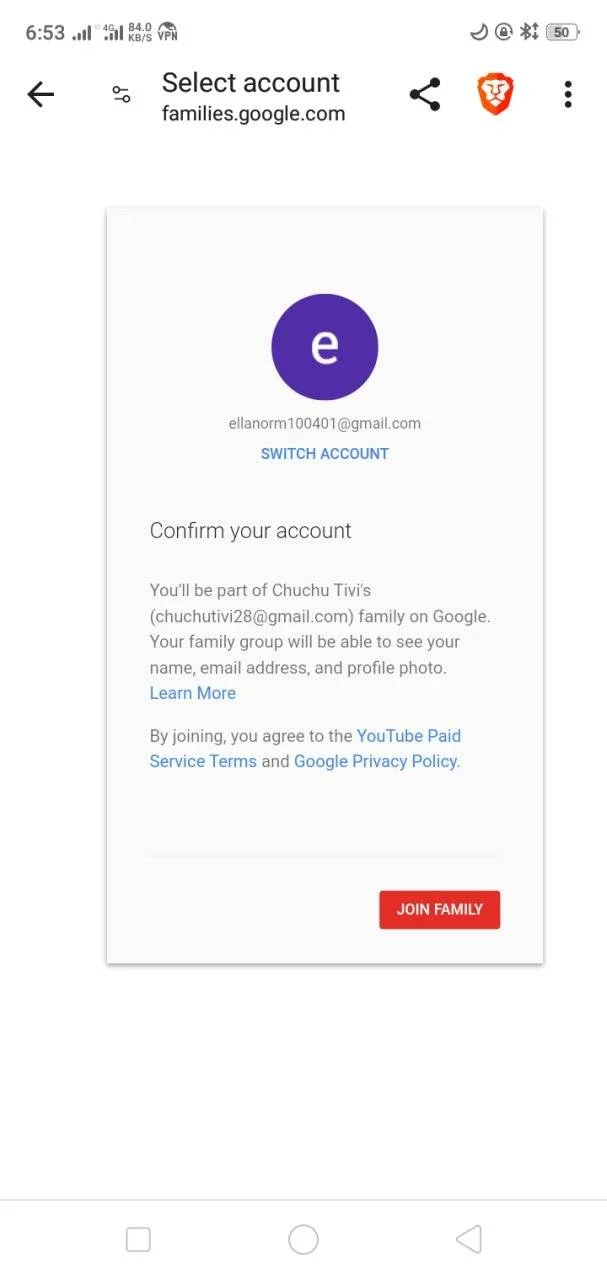Open site settings tune icon
The width and height of the screenshot is (607, 1280).
tap(121, 95)
